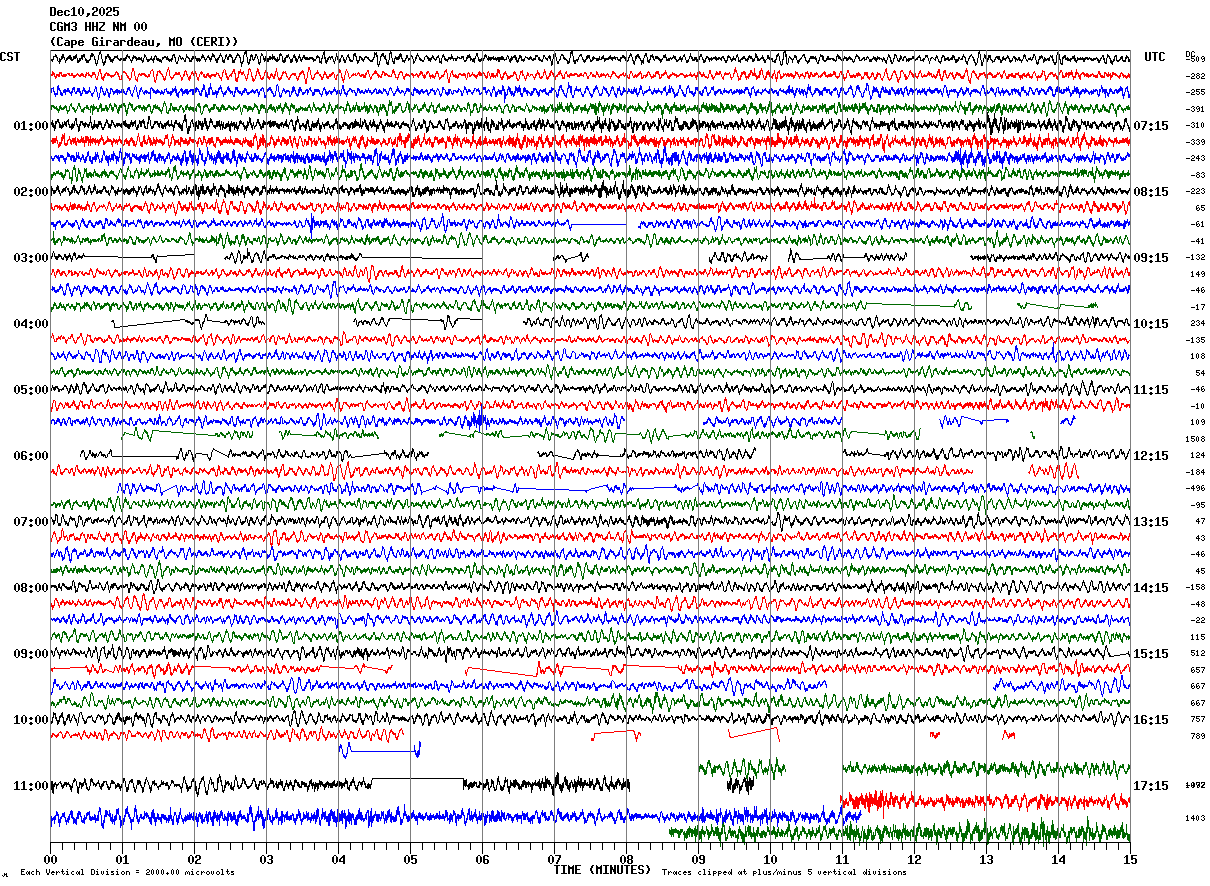Click the Cape Girardeau, MO (CERI) location text
This screenshot has height=886, width=1210.
coord(144,42)
